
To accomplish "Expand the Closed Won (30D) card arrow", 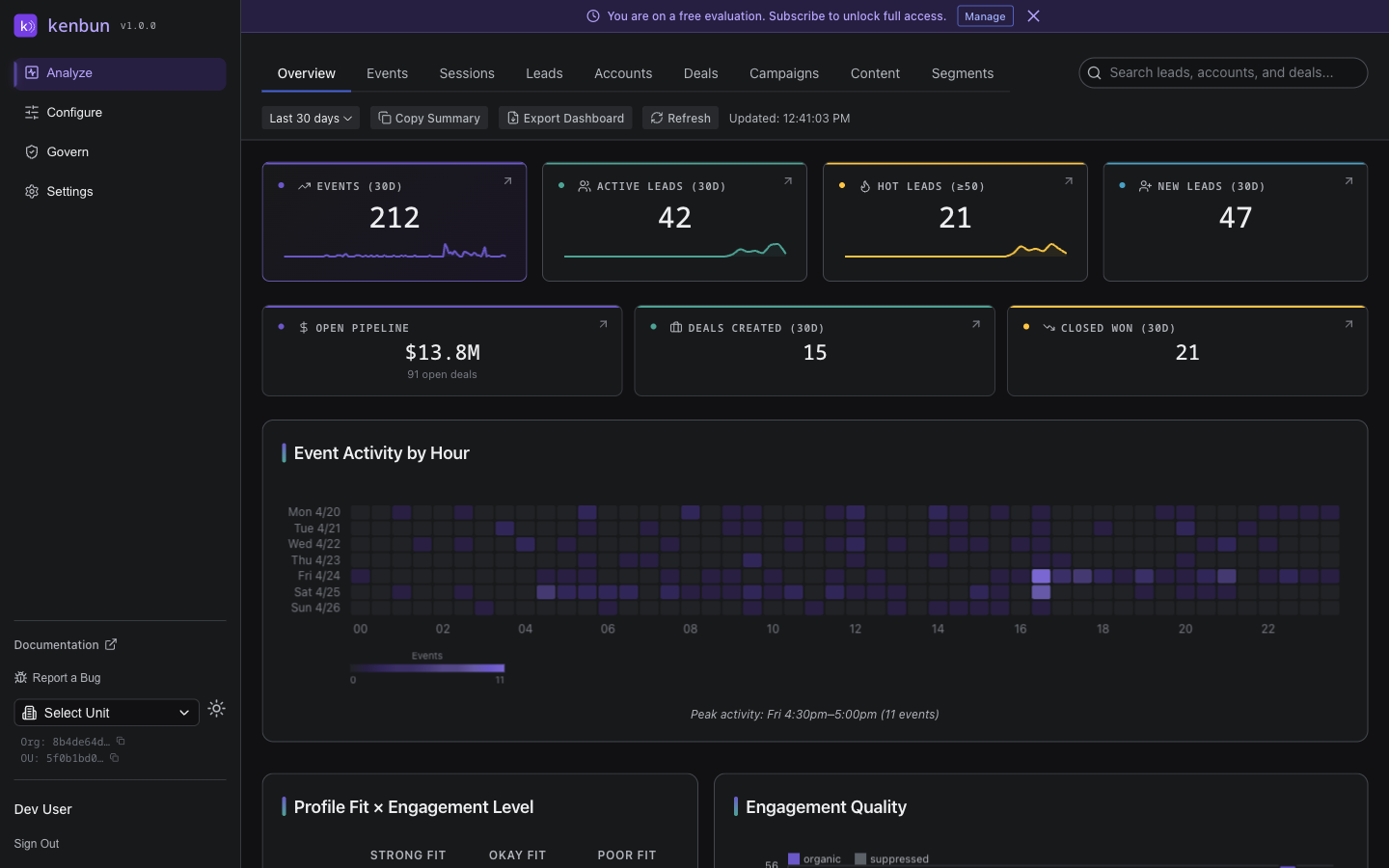I will (x=1348, y=324).
